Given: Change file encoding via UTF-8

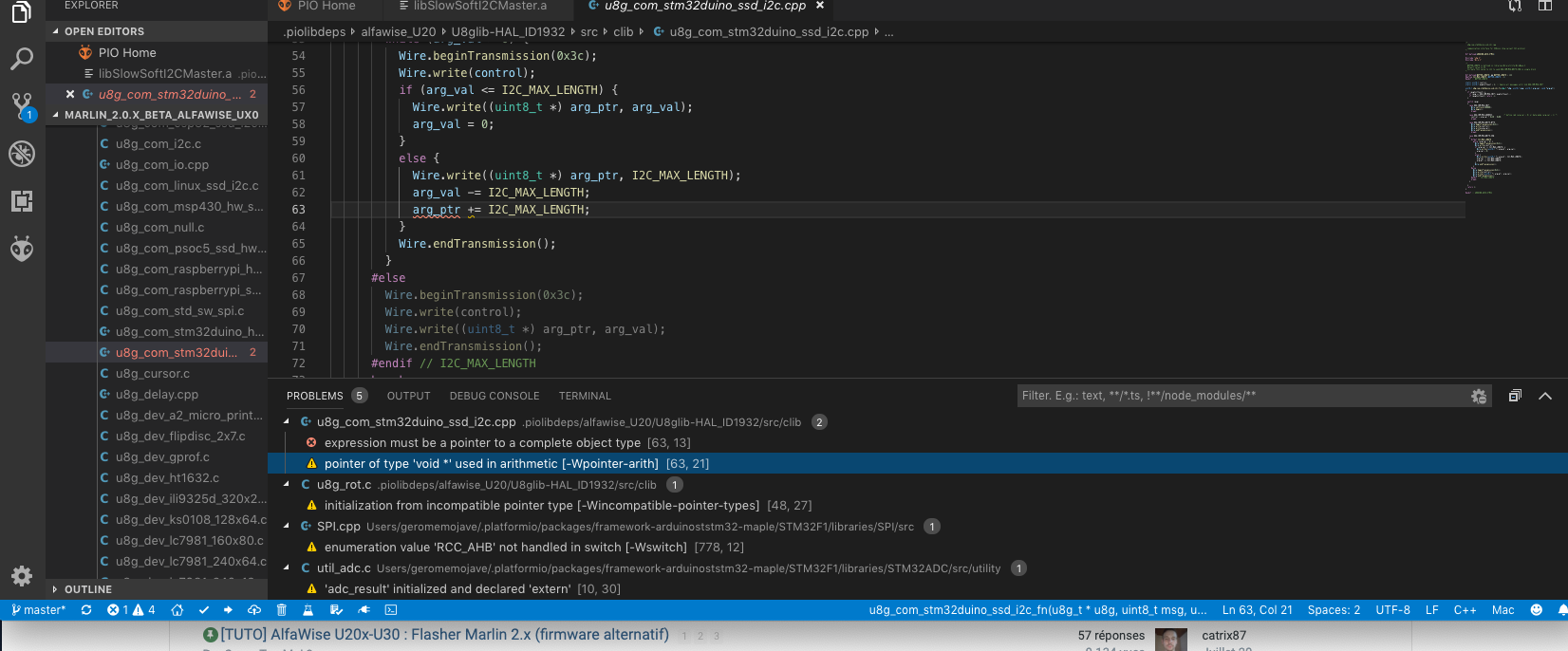Looking at the screenshot, I should [1392, 610].
